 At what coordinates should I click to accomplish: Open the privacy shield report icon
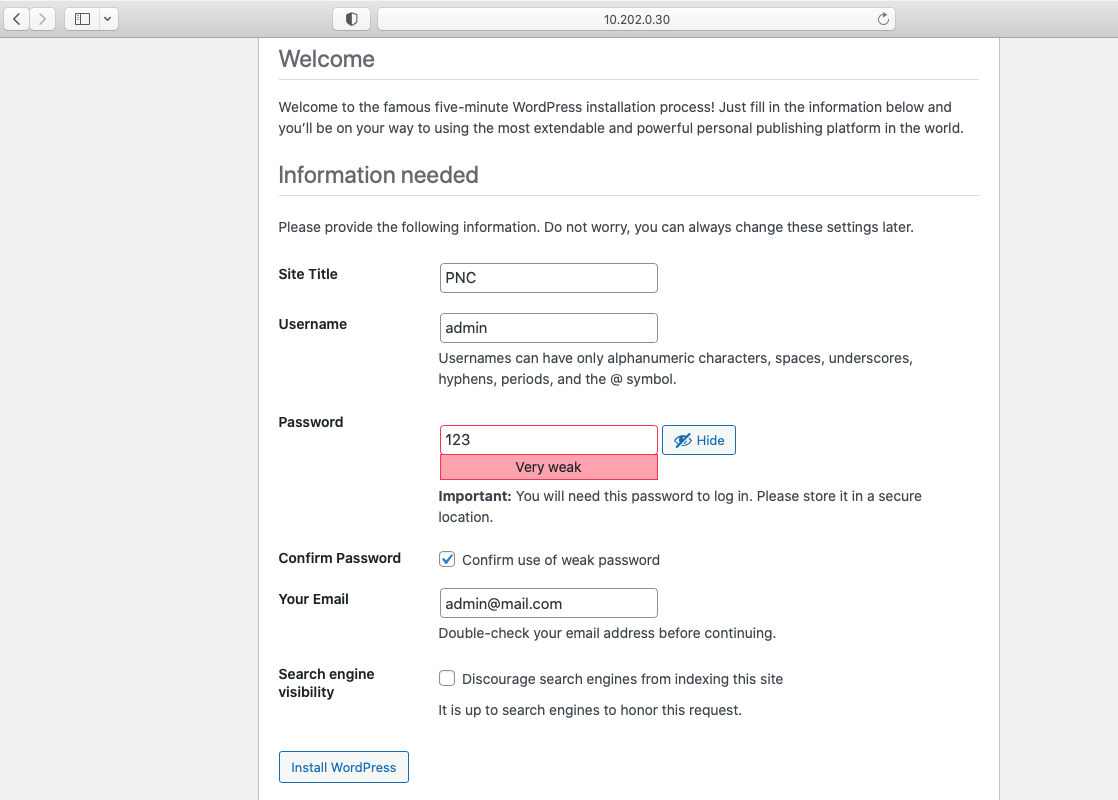(x=352, y=19)
